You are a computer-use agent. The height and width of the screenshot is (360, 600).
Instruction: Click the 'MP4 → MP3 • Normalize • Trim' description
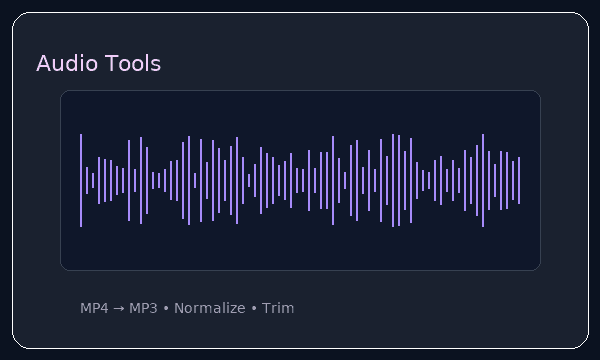point(187,308)
